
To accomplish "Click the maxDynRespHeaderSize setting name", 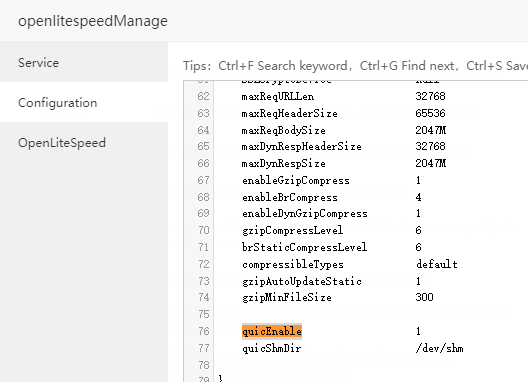I will pyautogui.click(x=301, y=147).
